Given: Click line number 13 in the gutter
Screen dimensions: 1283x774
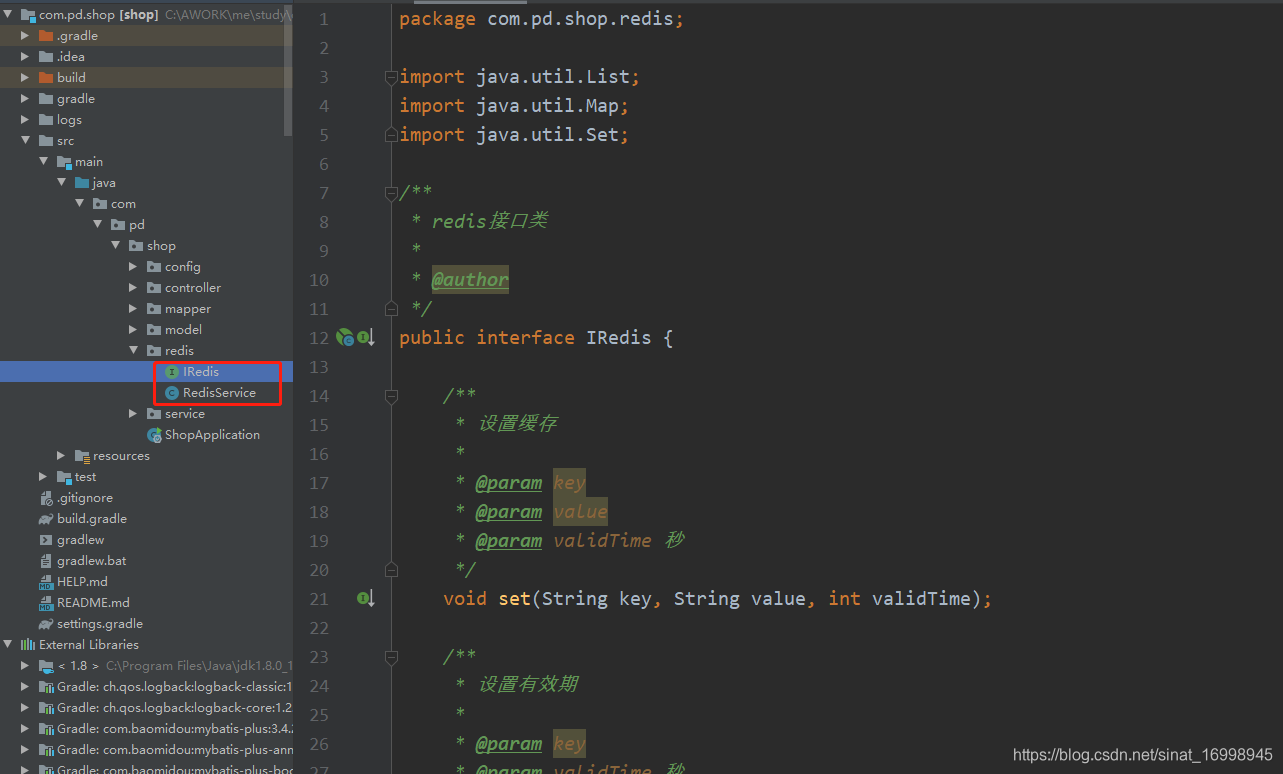Looking at the screenshot, I should (x=318, y=367).
